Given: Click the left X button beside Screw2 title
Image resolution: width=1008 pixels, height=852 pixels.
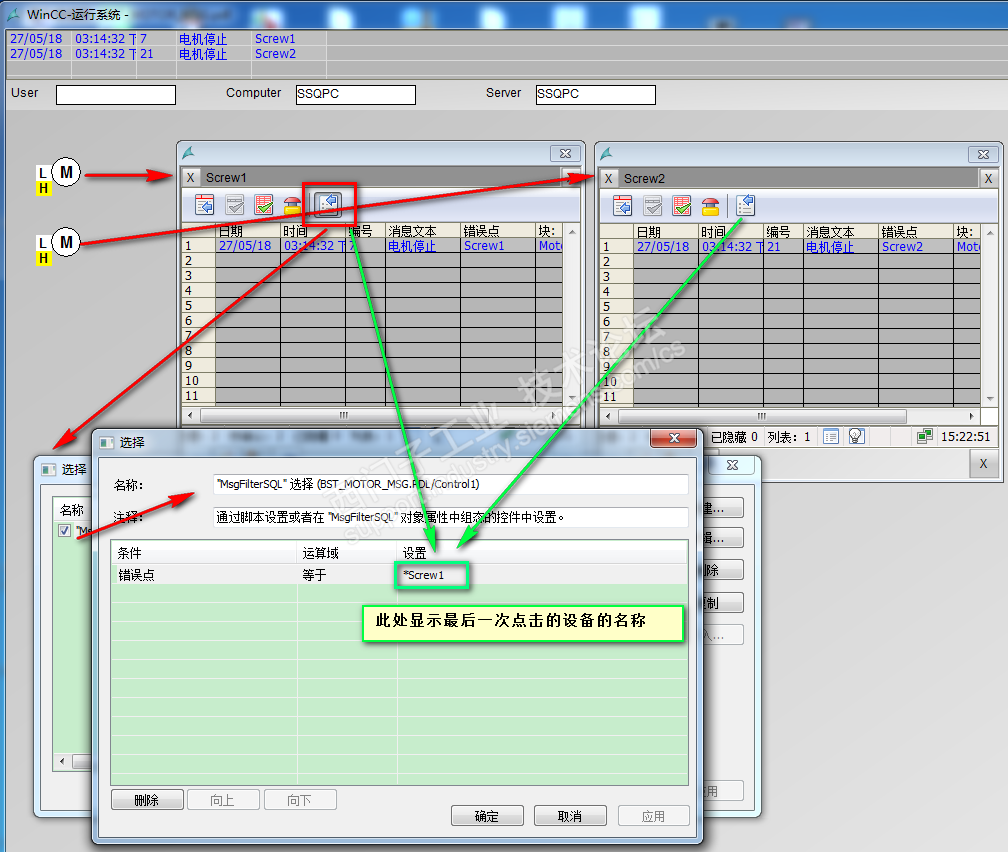Looking at the screenshot, I should click(x=608, y=178).
